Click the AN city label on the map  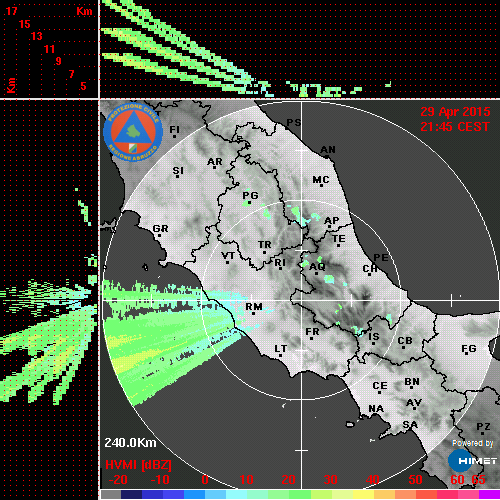(x=328, y=150)
